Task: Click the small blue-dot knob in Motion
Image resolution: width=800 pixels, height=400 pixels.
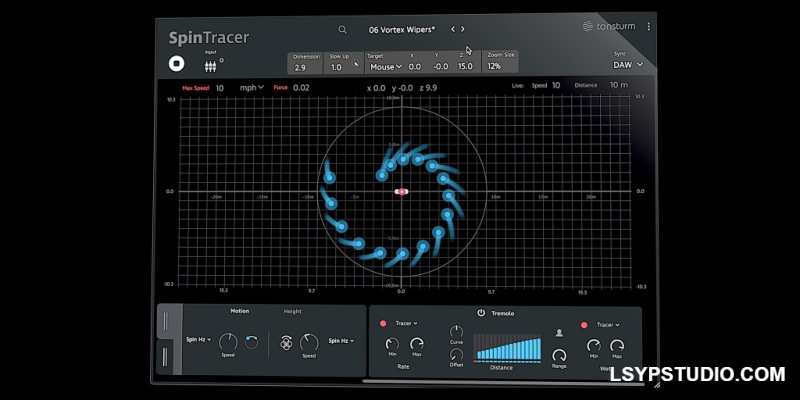Action: tap(252, 342)
